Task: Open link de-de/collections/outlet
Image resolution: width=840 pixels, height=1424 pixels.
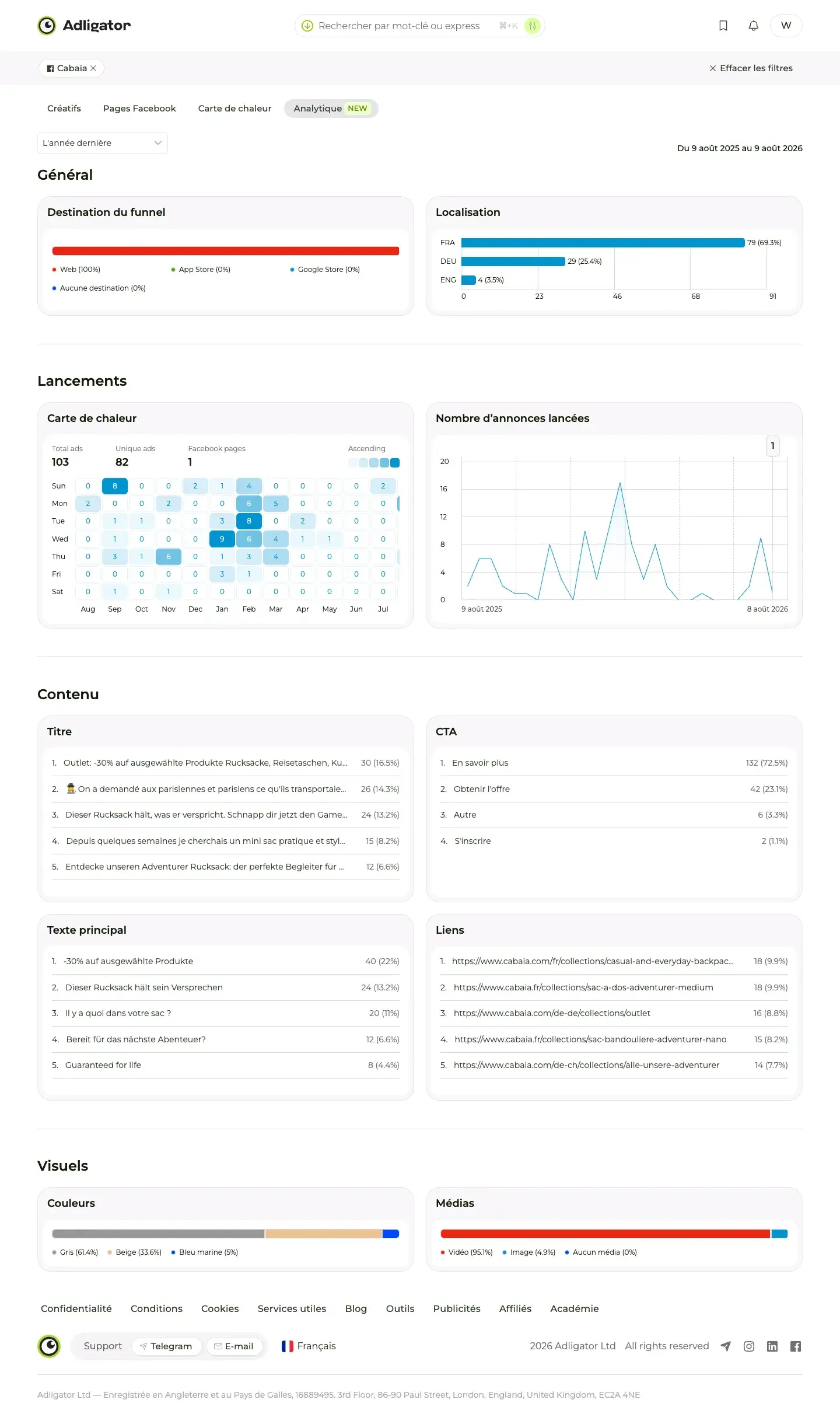Action: [x=552, y=1013]
